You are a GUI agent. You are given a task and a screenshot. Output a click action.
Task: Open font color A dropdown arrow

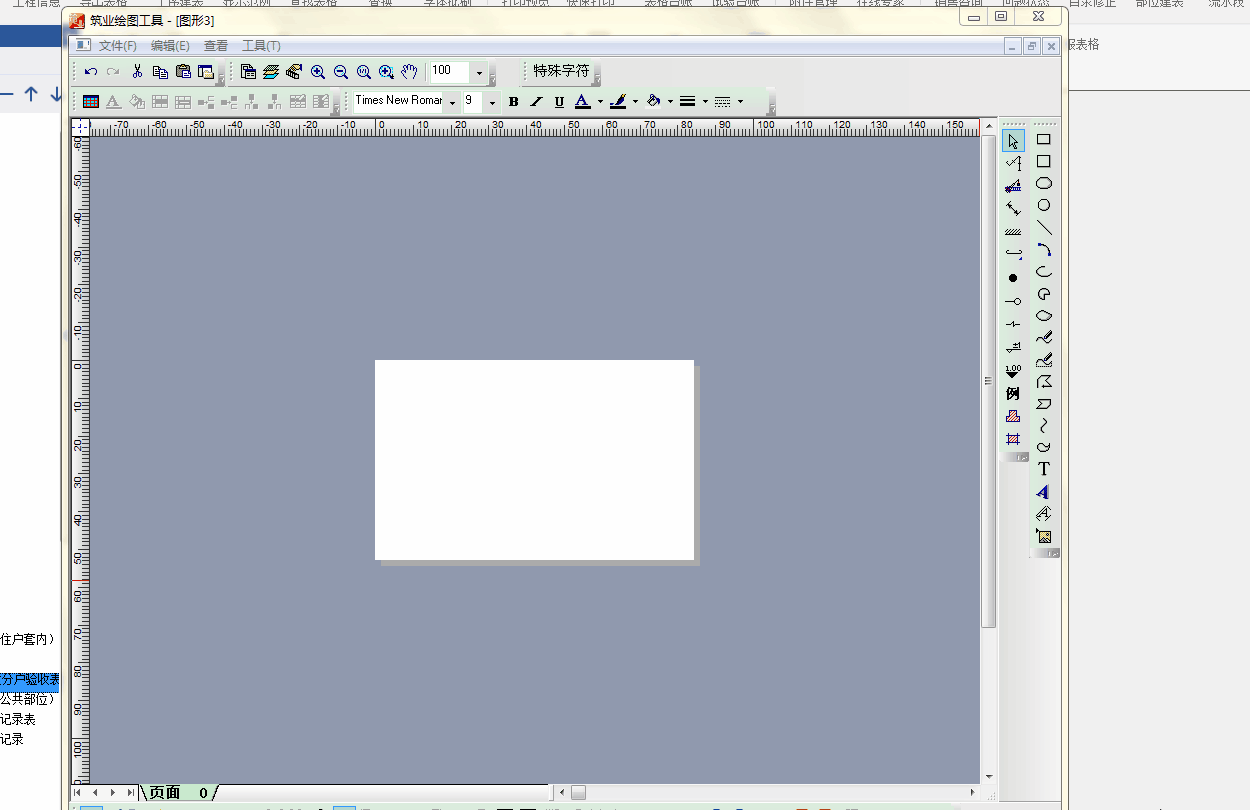(600, 101)
